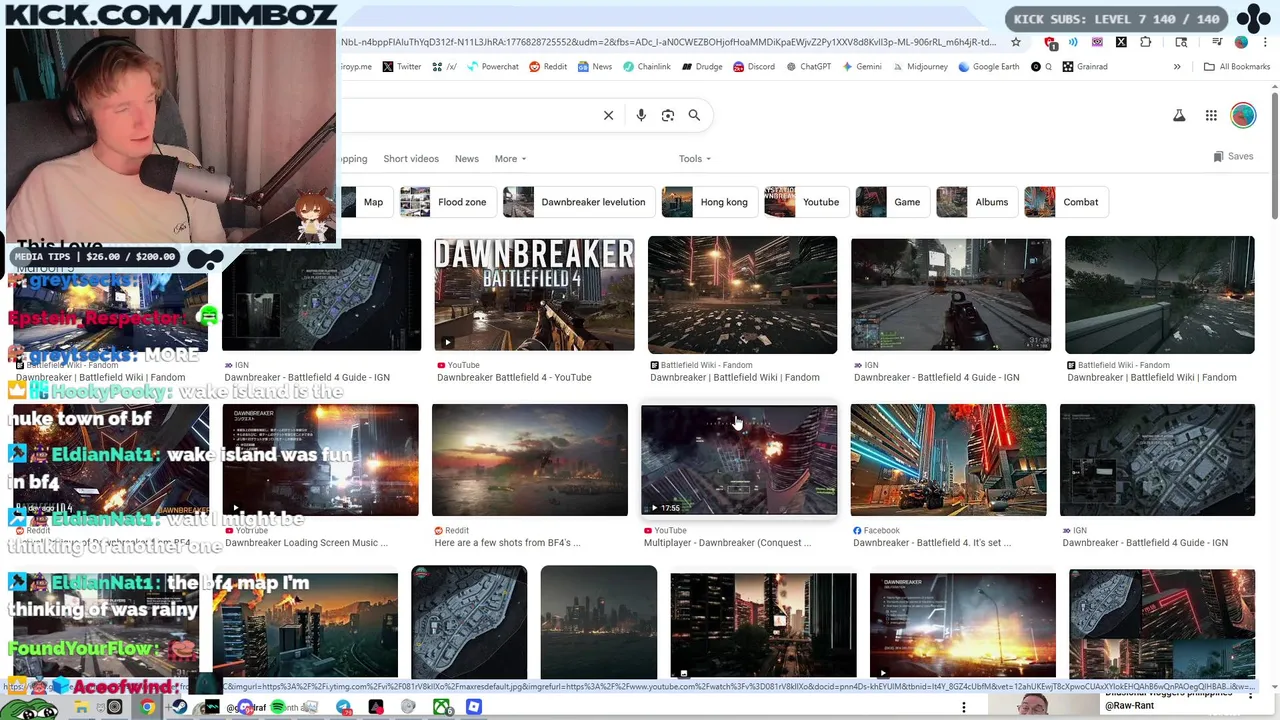Open File Explorer from the taskbar
1280x720 pixels.
(82, 707)
